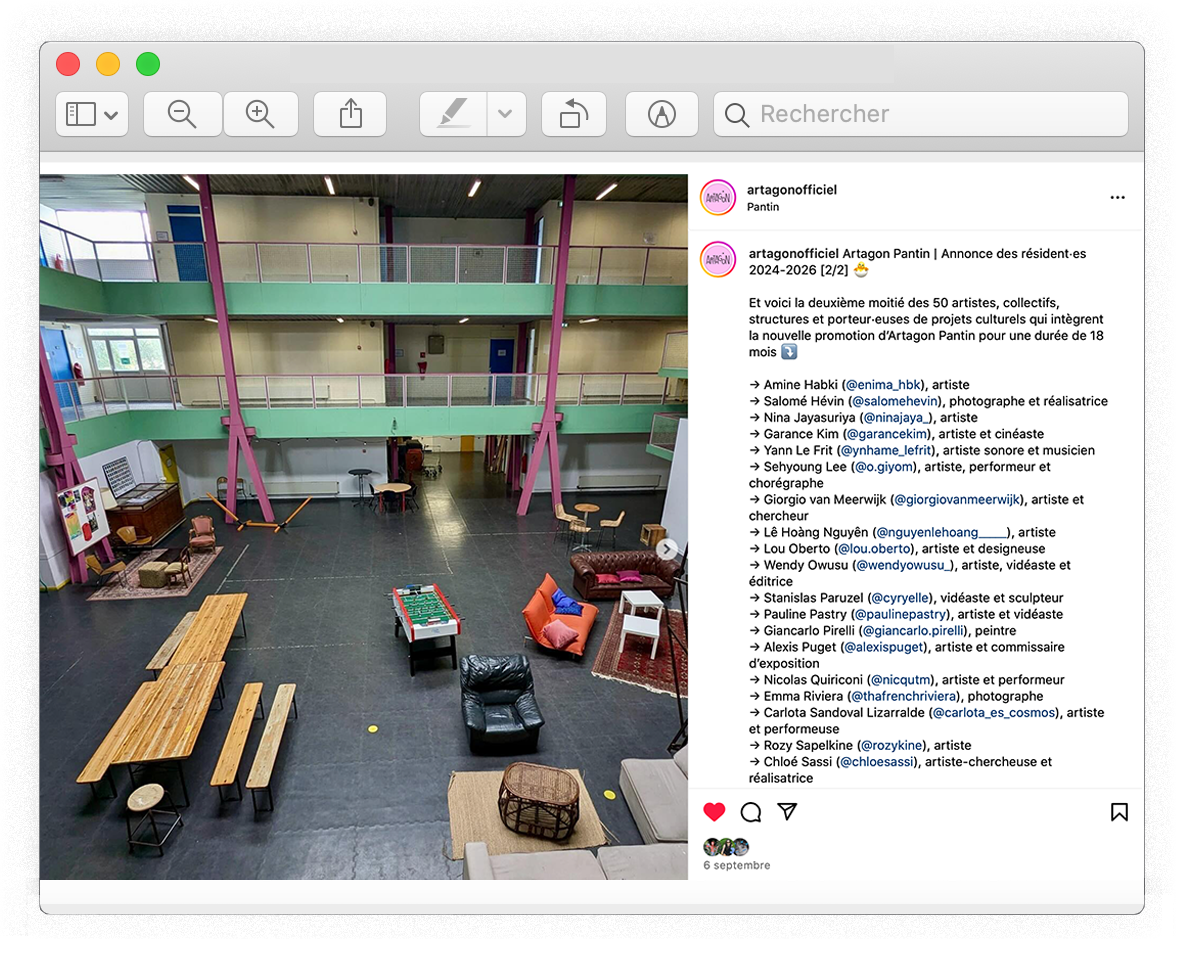Click the caption's bold artagonofficiel username
The height and width of the screenshot is (957, 1196).
pyautogui.click(x=793, y=254)
